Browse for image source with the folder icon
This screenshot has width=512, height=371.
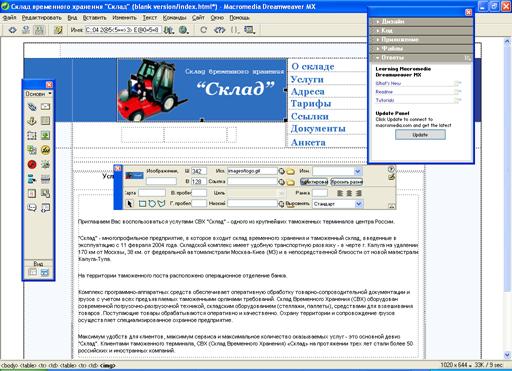(x=291, y=171)
